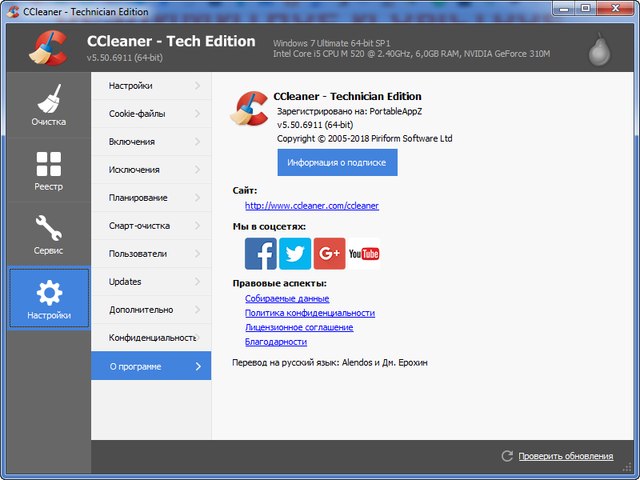640x480 pixels.
Task: Click Проверить обновления link
Action: pos(566,456)
